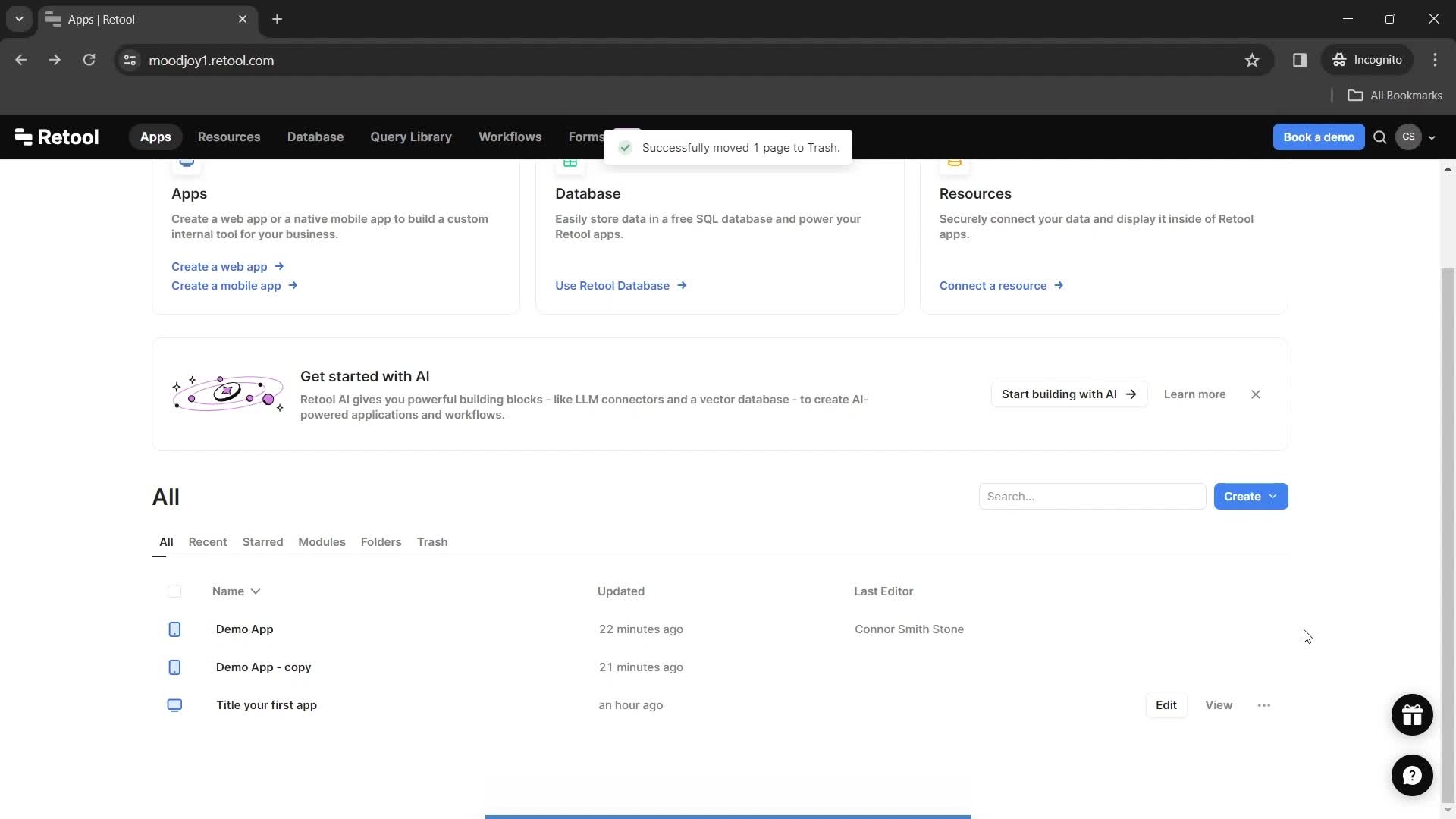Expand the account chevron next to avatar

point(1432,138)
